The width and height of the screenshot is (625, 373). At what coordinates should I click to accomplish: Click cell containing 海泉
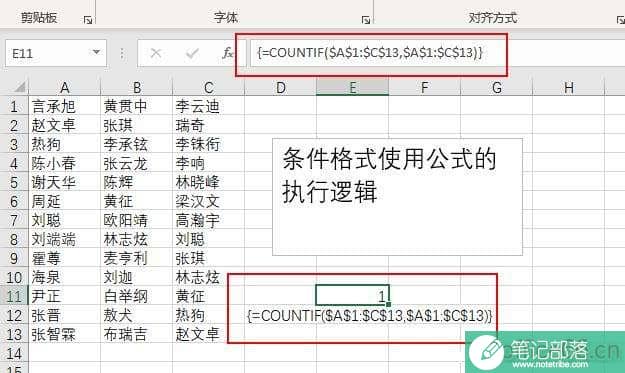click(x=65, y=277)
